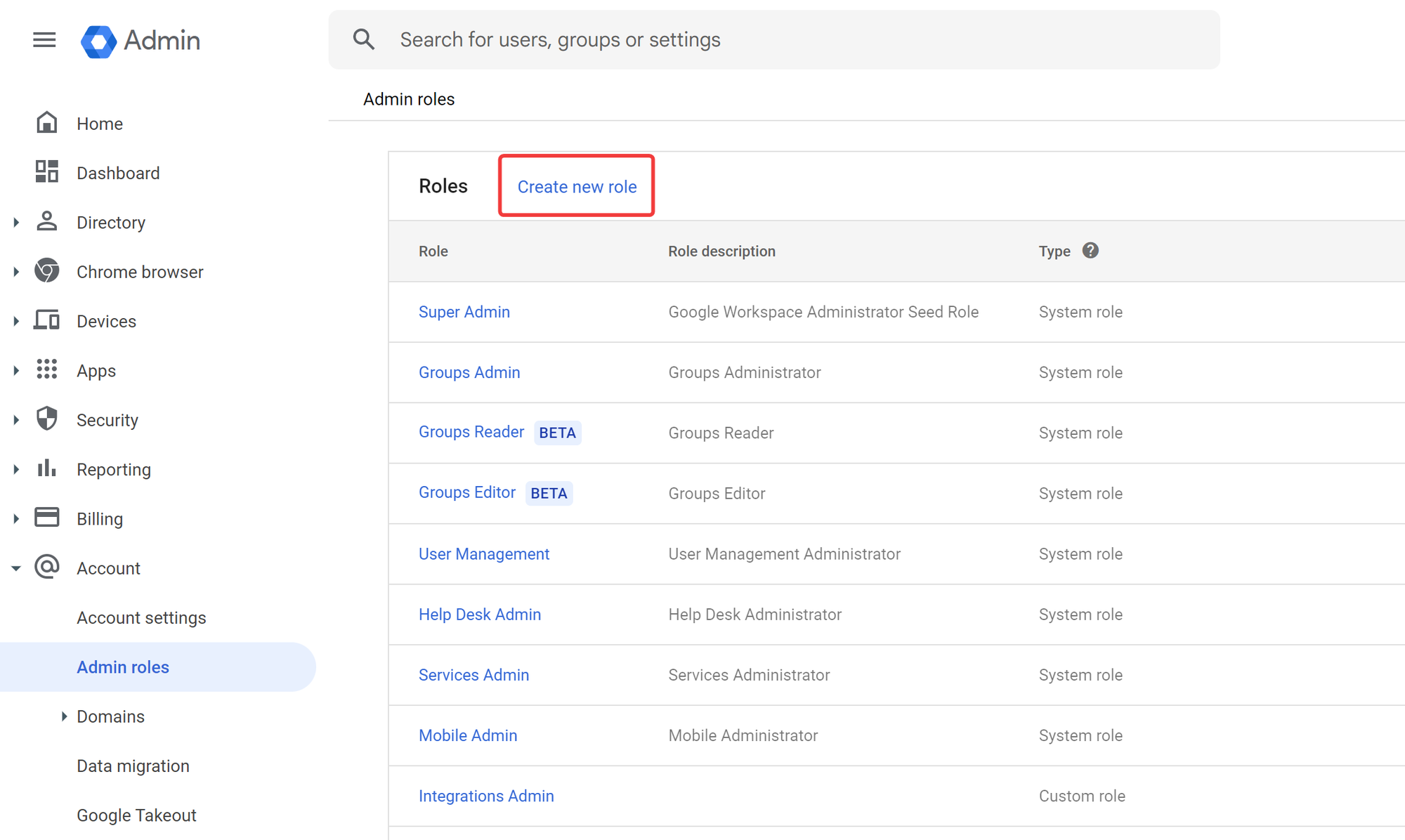Click the Type column help icon
1405x840 pixels.
pyautogui.click(x=1090, y=251)
